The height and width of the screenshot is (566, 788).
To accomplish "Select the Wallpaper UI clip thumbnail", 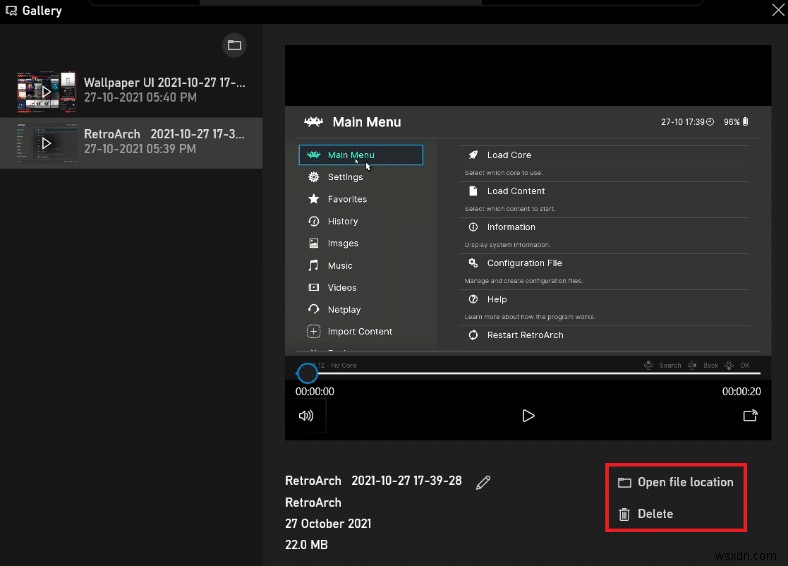I will pos(46,92).
